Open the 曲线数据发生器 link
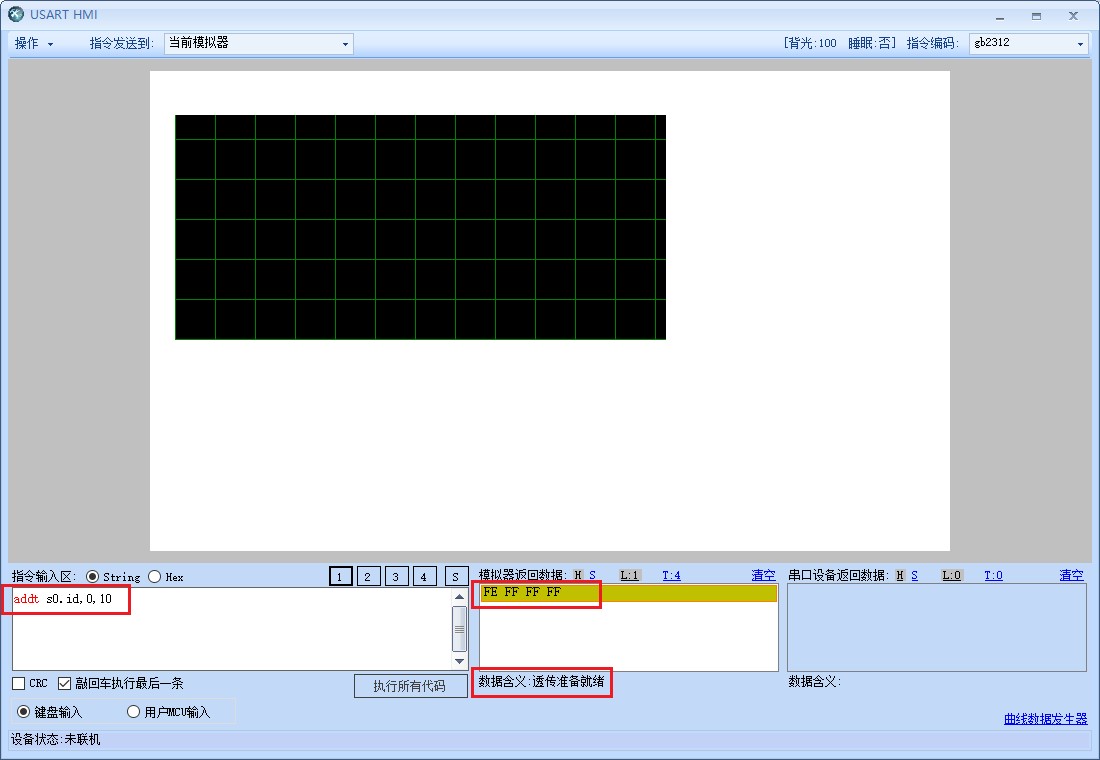Image resolution: width=1100 pixels, height=760 pixels. point(1045,719)
